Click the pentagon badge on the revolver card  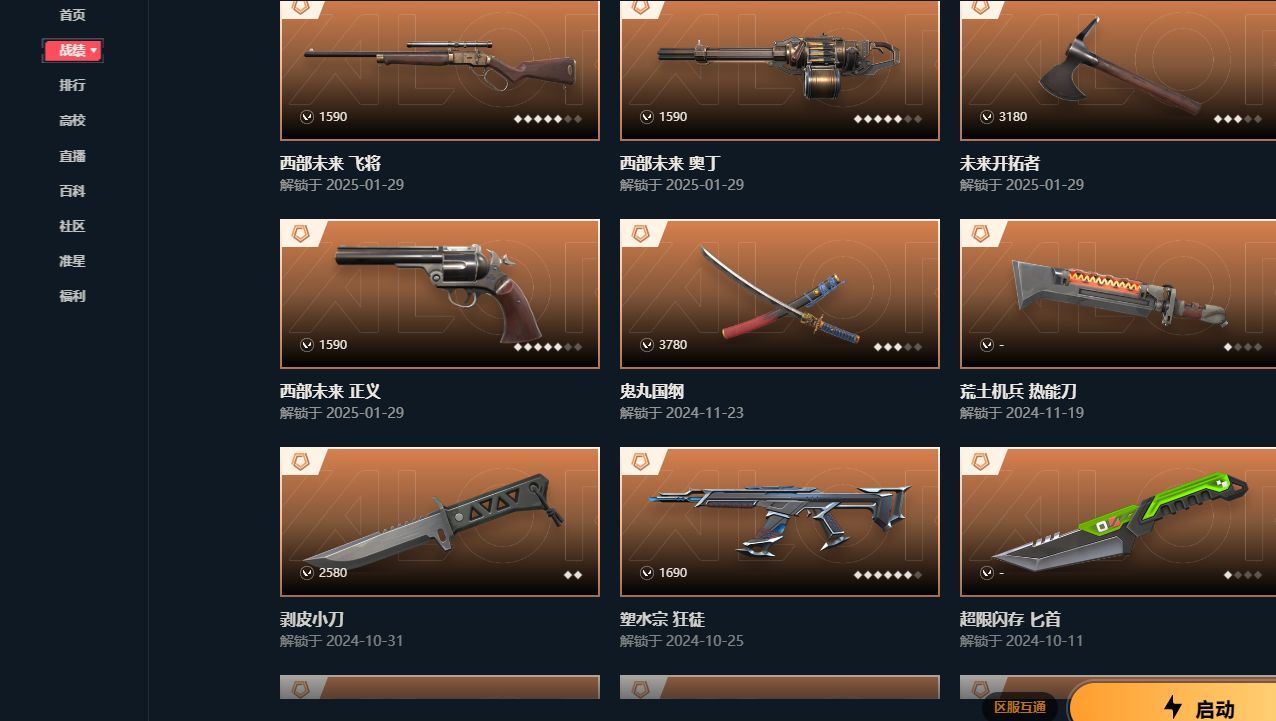click(x=300, y=233)
